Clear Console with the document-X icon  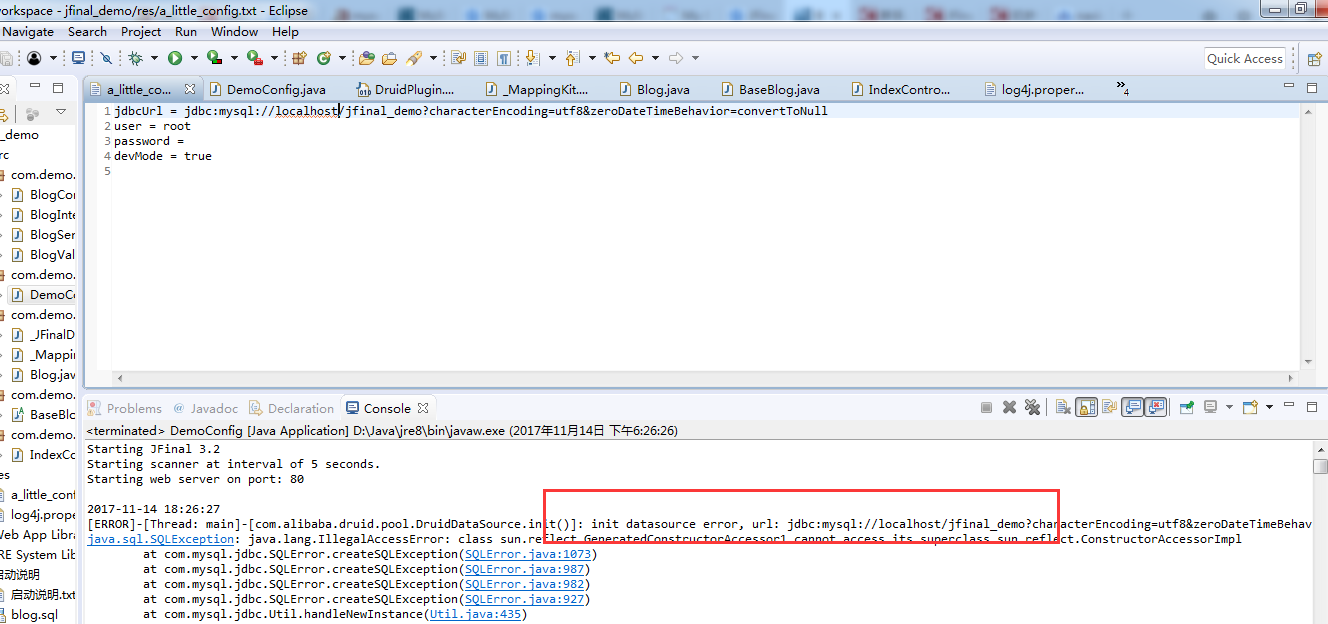(x=1063, y=407)
